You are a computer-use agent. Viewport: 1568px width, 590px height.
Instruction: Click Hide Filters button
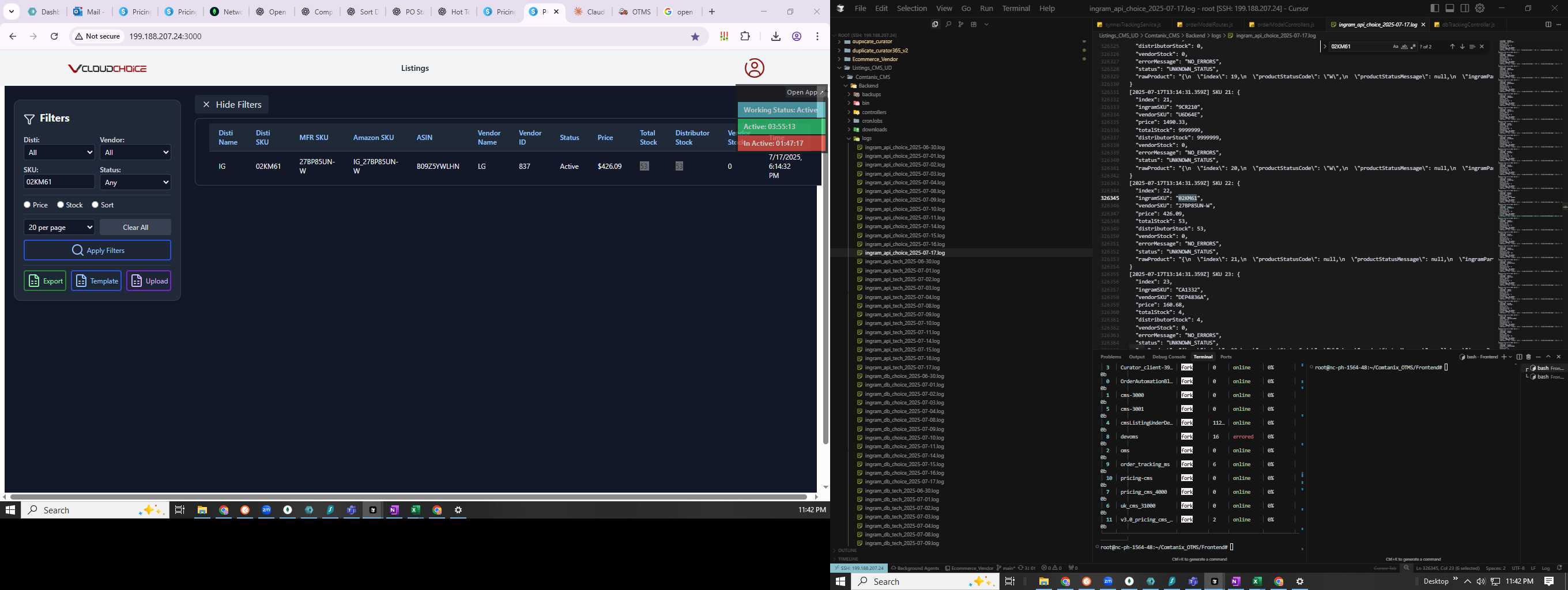[x=232, y=105]
